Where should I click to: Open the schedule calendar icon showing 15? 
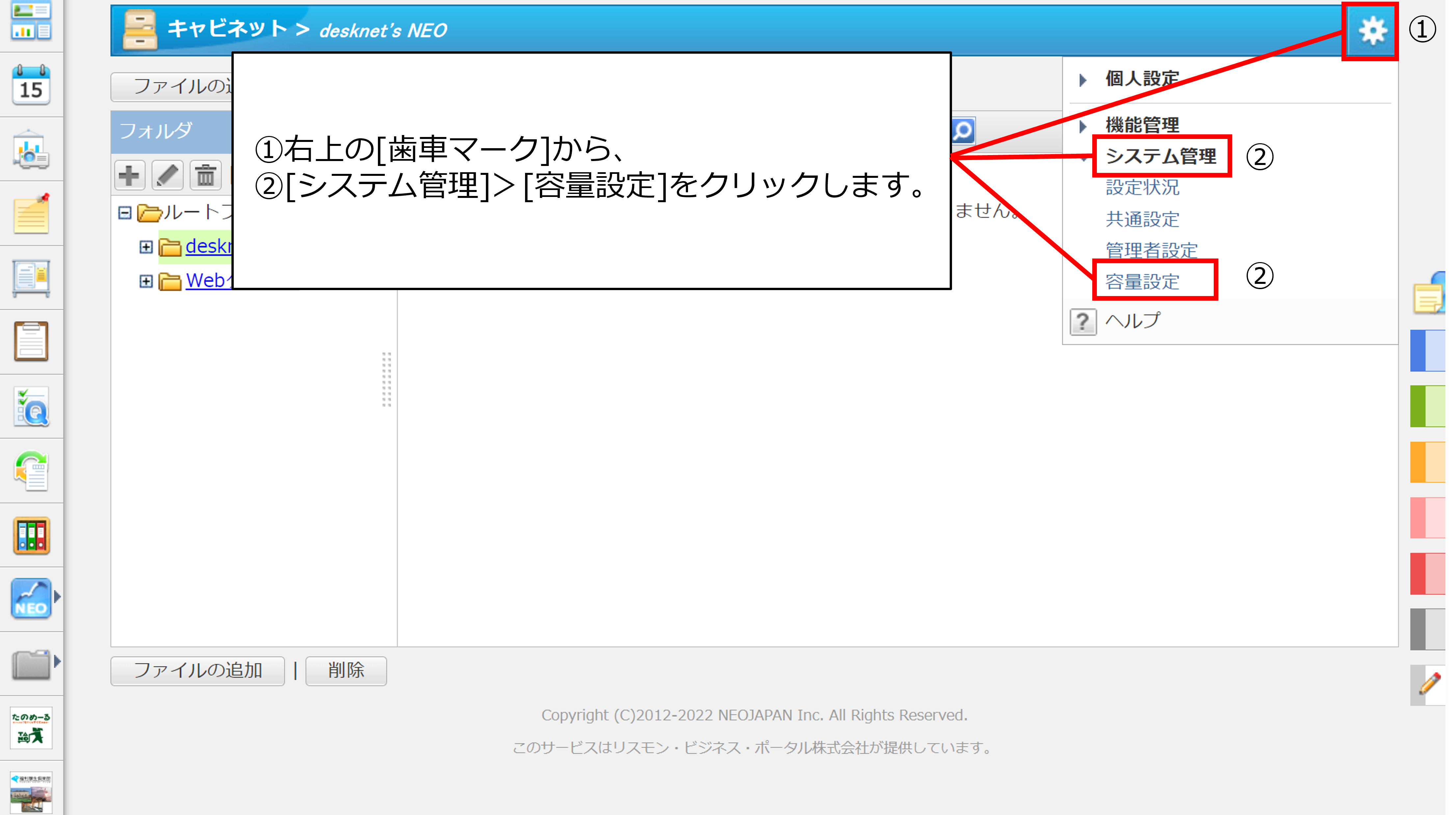coord(31,85)
